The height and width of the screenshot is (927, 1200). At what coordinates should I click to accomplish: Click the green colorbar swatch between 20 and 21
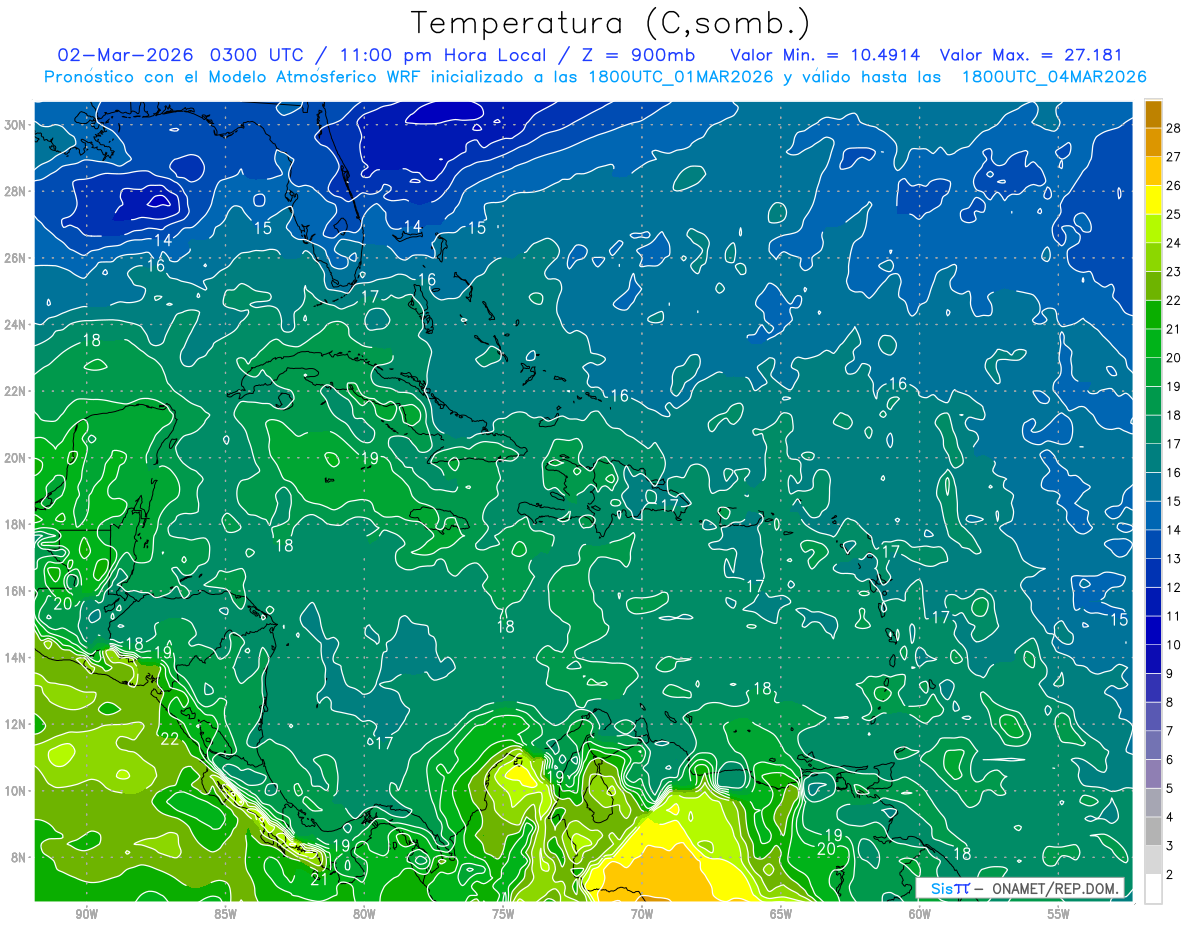pos(1153,343)
